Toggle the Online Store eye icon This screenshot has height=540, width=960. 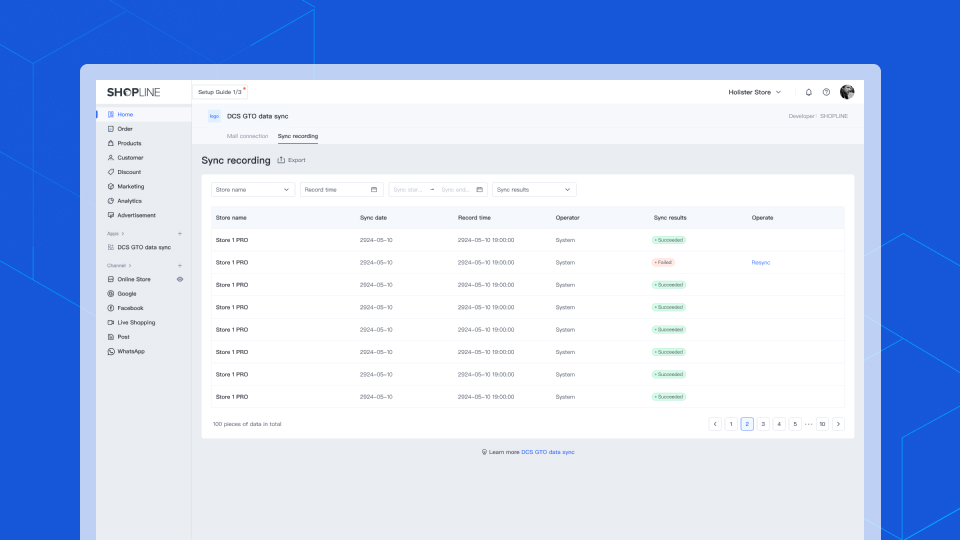180,279
